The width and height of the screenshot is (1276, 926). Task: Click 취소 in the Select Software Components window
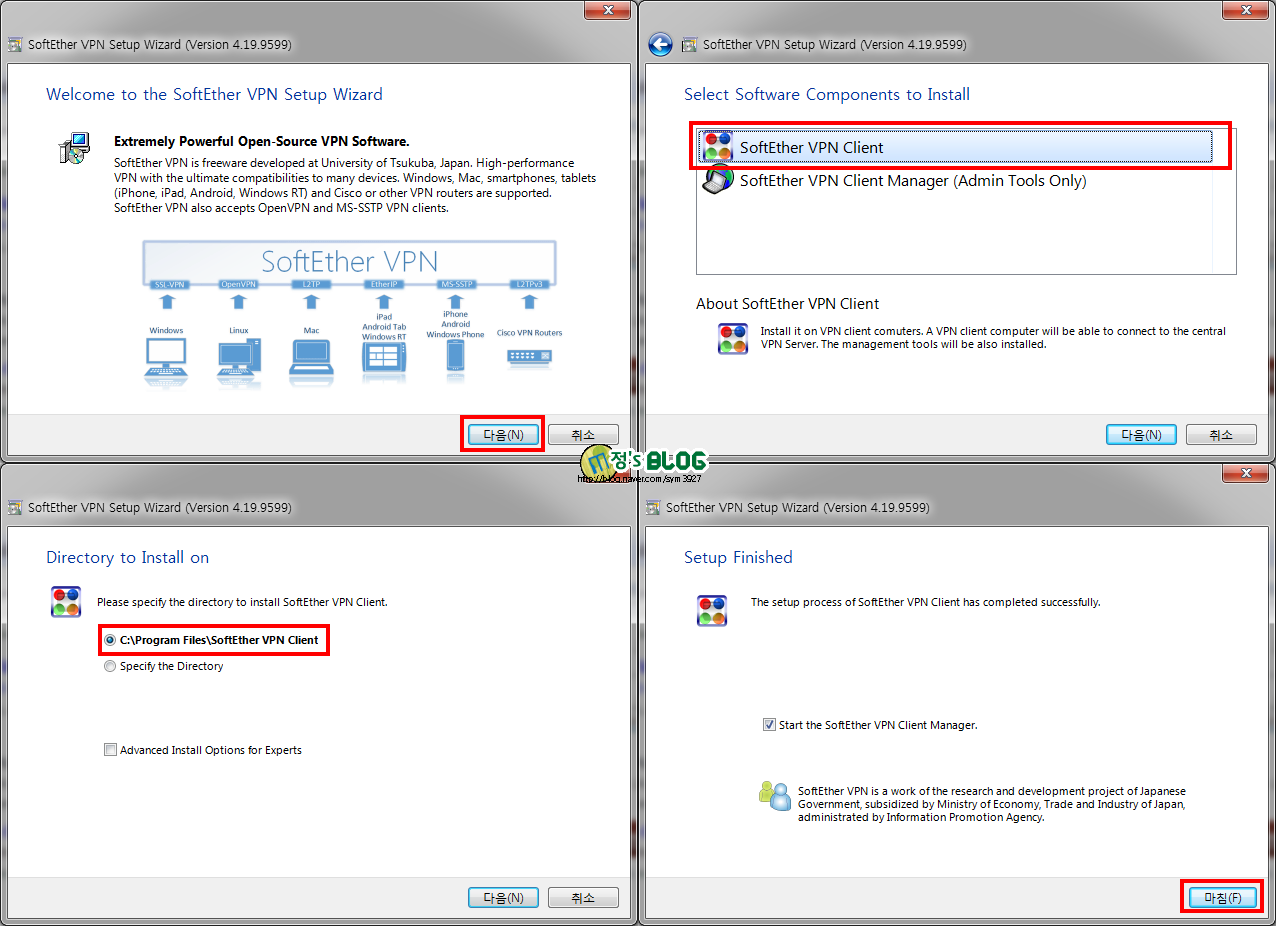click(1221, 435)
